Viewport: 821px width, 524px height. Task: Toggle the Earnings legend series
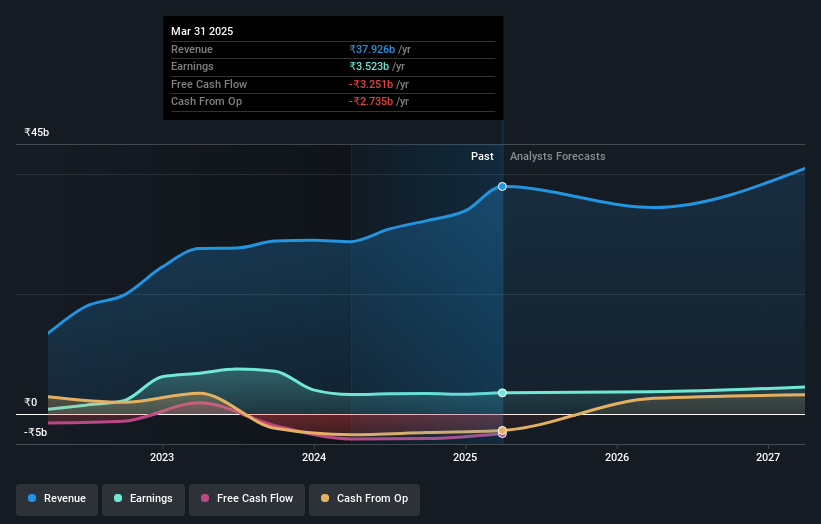[x=143, y=499]
